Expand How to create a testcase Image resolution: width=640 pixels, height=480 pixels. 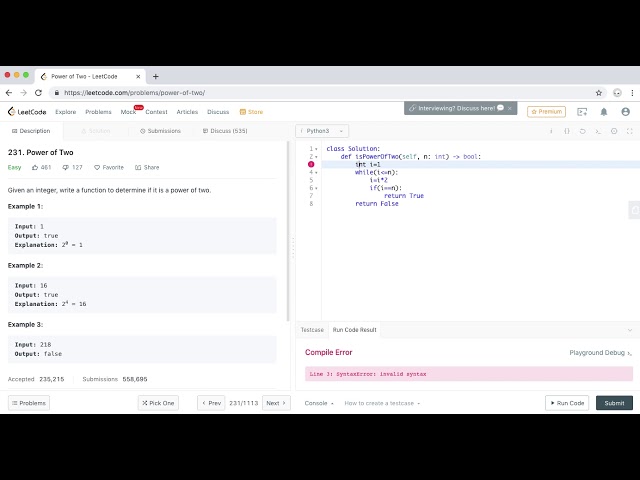click(x=382, y=403)
